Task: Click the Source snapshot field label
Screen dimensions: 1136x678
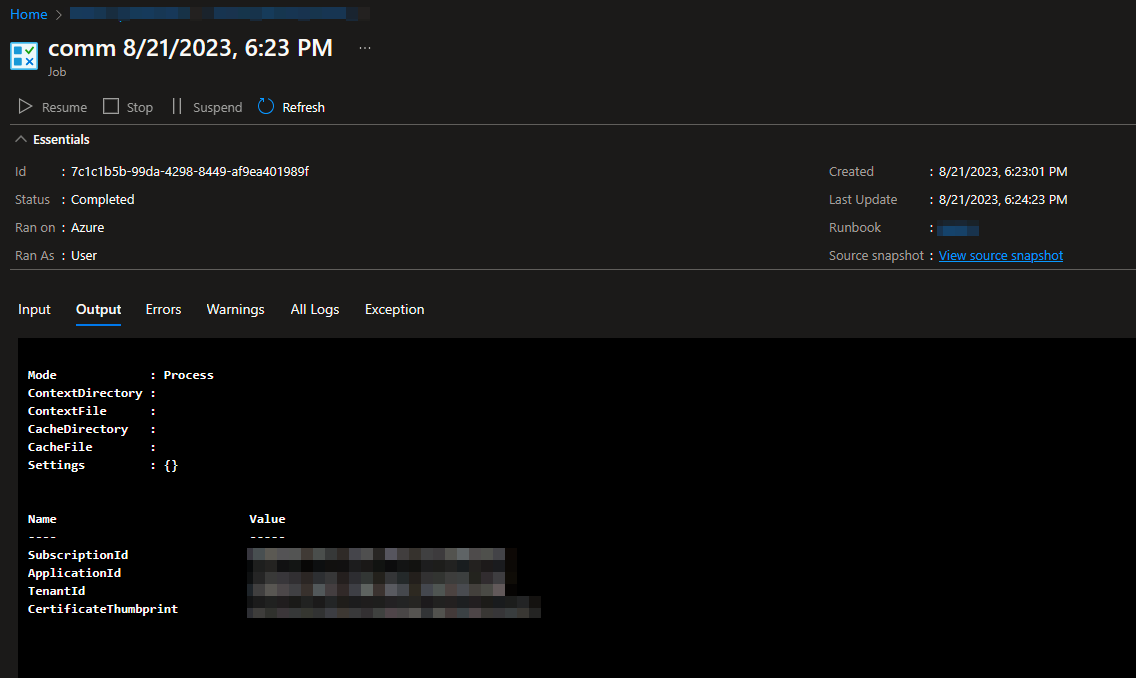Action: [876, 256]
